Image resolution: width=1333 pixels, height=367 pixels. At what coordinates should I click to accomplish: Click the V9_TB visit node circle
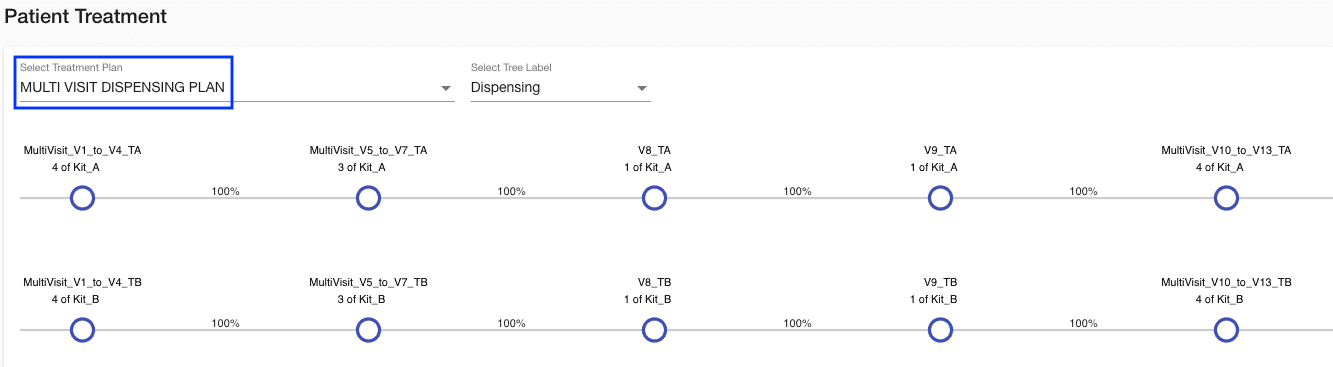[x=940, y=330]
